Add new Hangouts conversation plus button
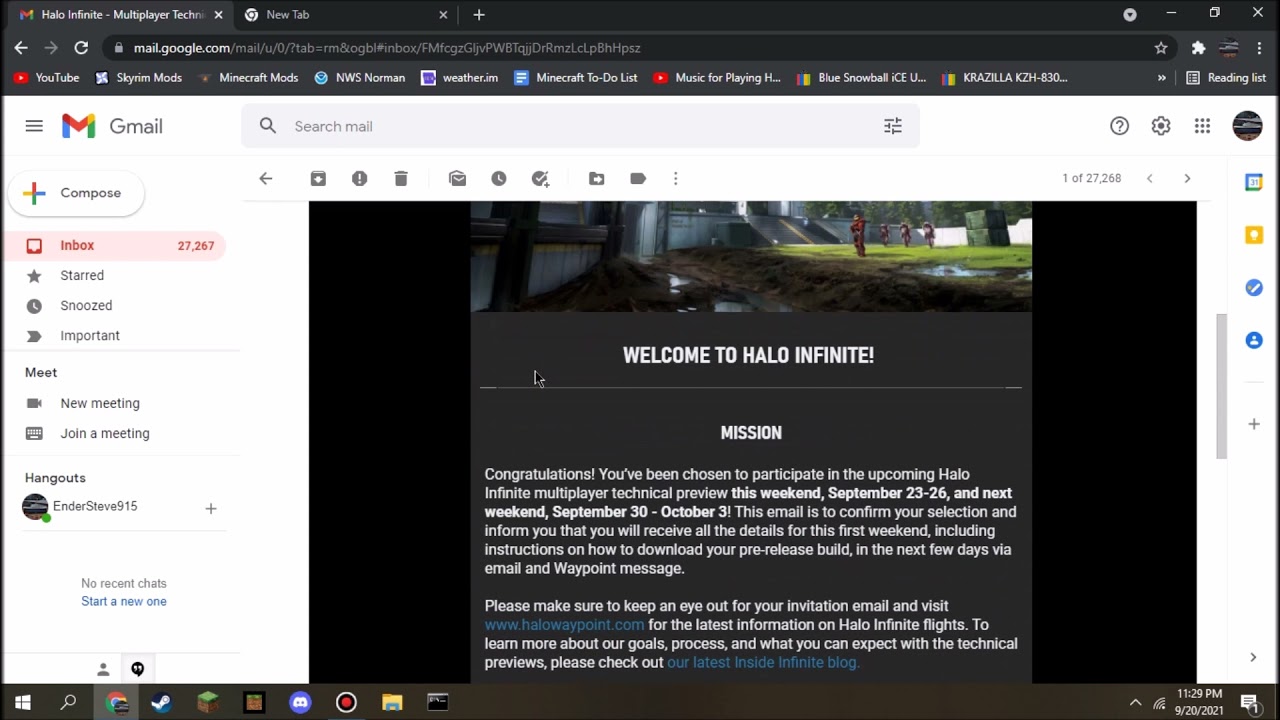 point(210,508)
